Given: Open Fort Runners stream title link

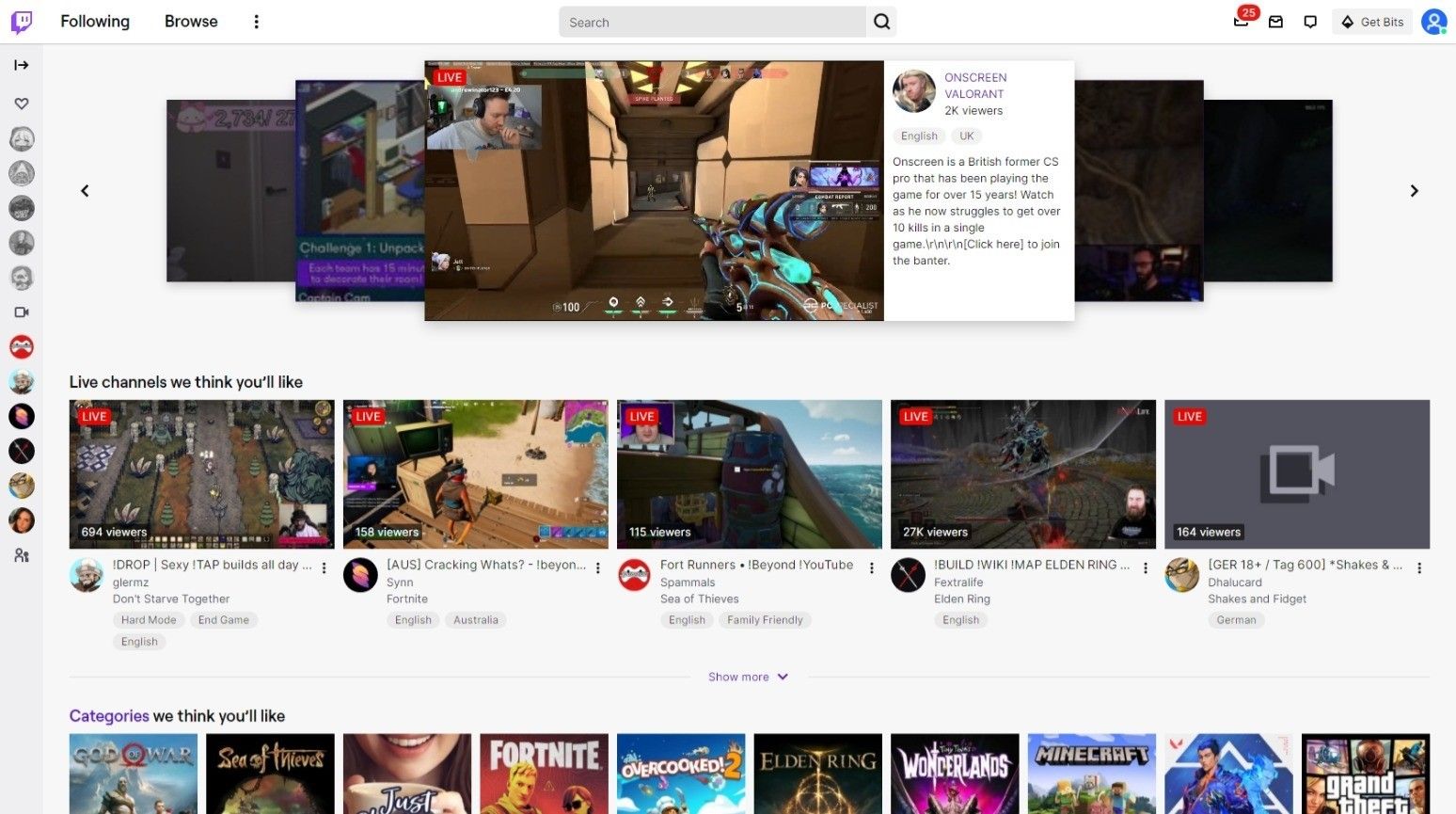Looking at the screenshot, I should click(757, 565).
